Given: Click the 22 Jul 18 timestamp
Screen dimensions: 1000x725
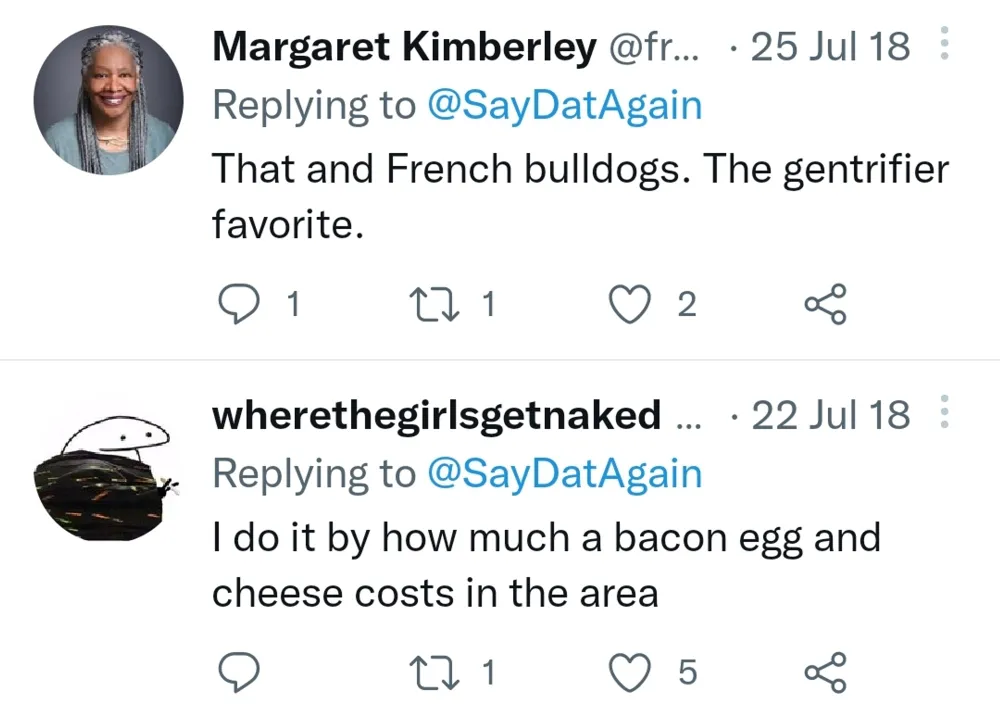Looking at the screenshot, I should click(830, 415).
